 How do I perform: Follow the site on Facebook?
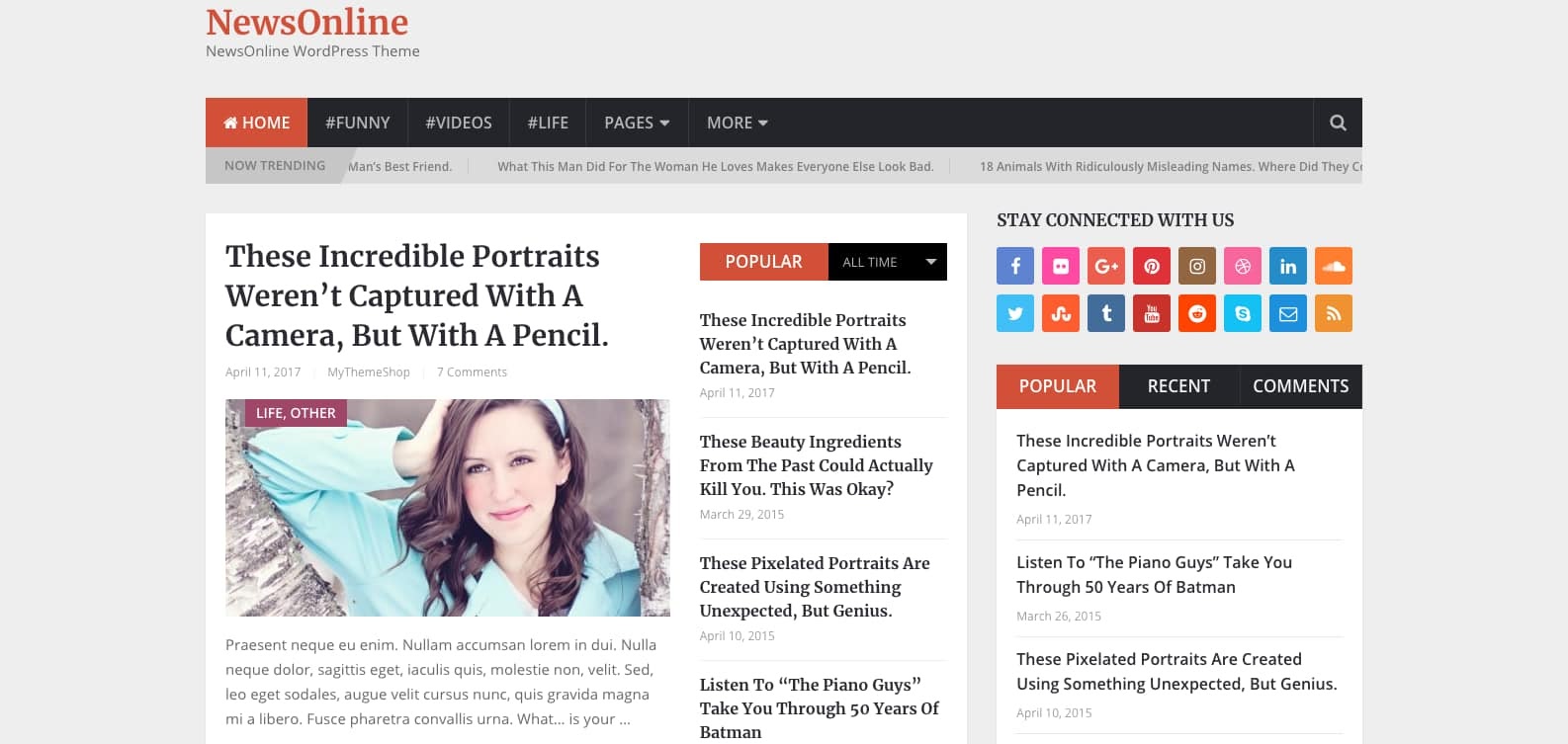click(x=1014, y=266)
